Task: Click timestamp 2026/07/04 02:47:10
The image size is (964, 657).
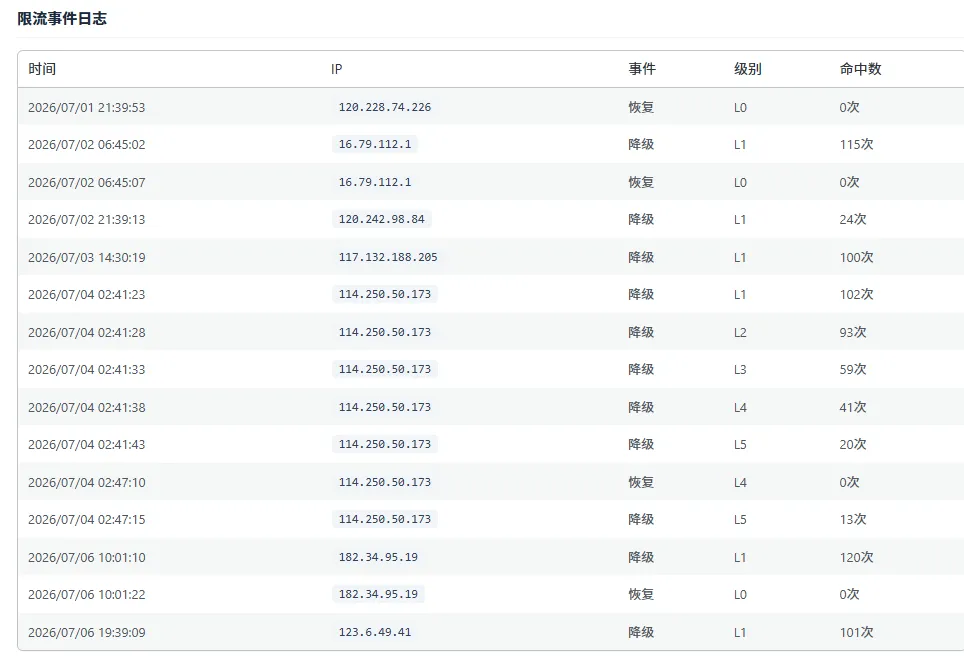Action: click(x=87, y=482)
